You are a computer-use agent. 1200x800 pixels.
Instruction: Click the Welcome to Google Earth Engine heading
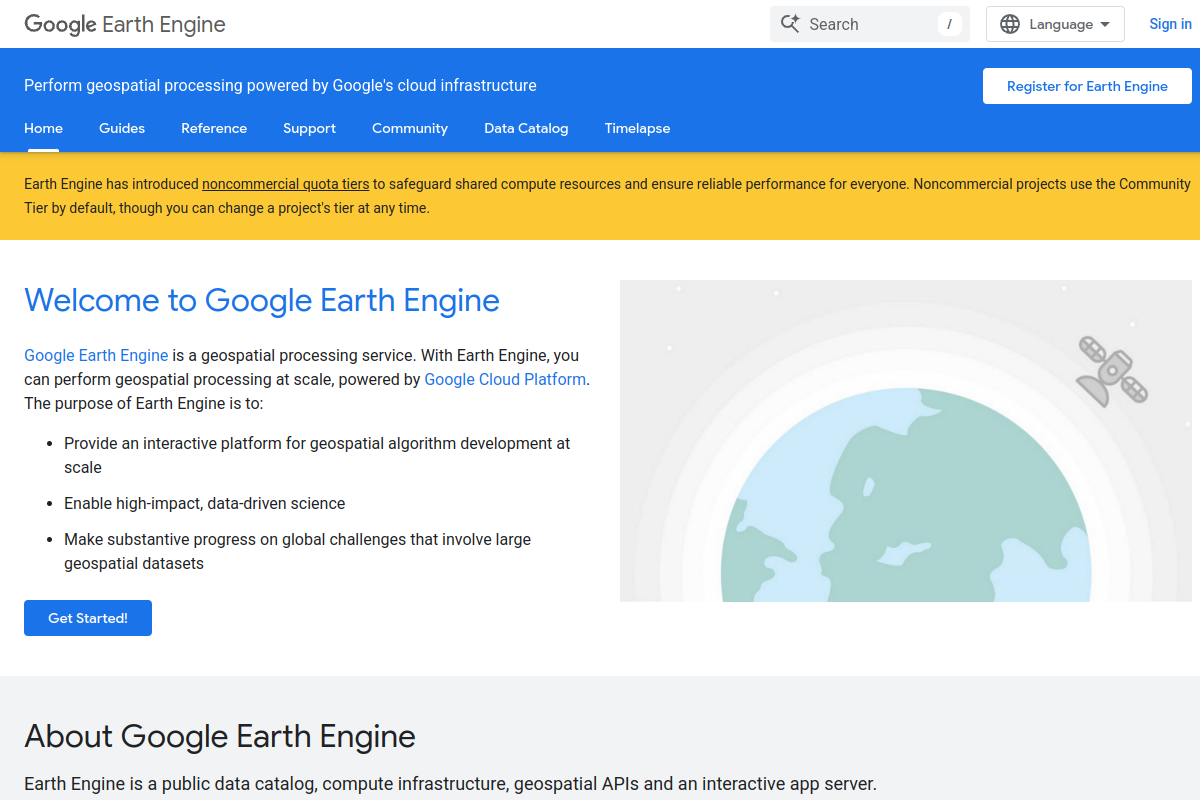pos(262,300)
